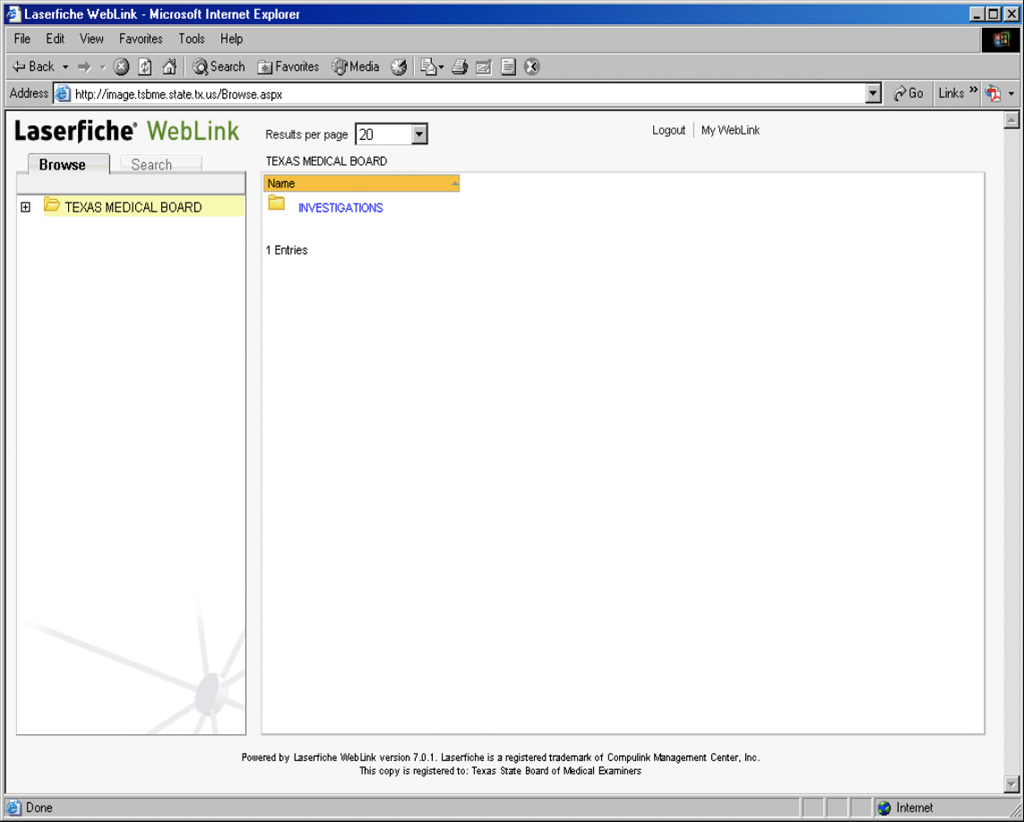Open the Tools menu
This screenshot has width=1024, height=822.
point(191,39)
